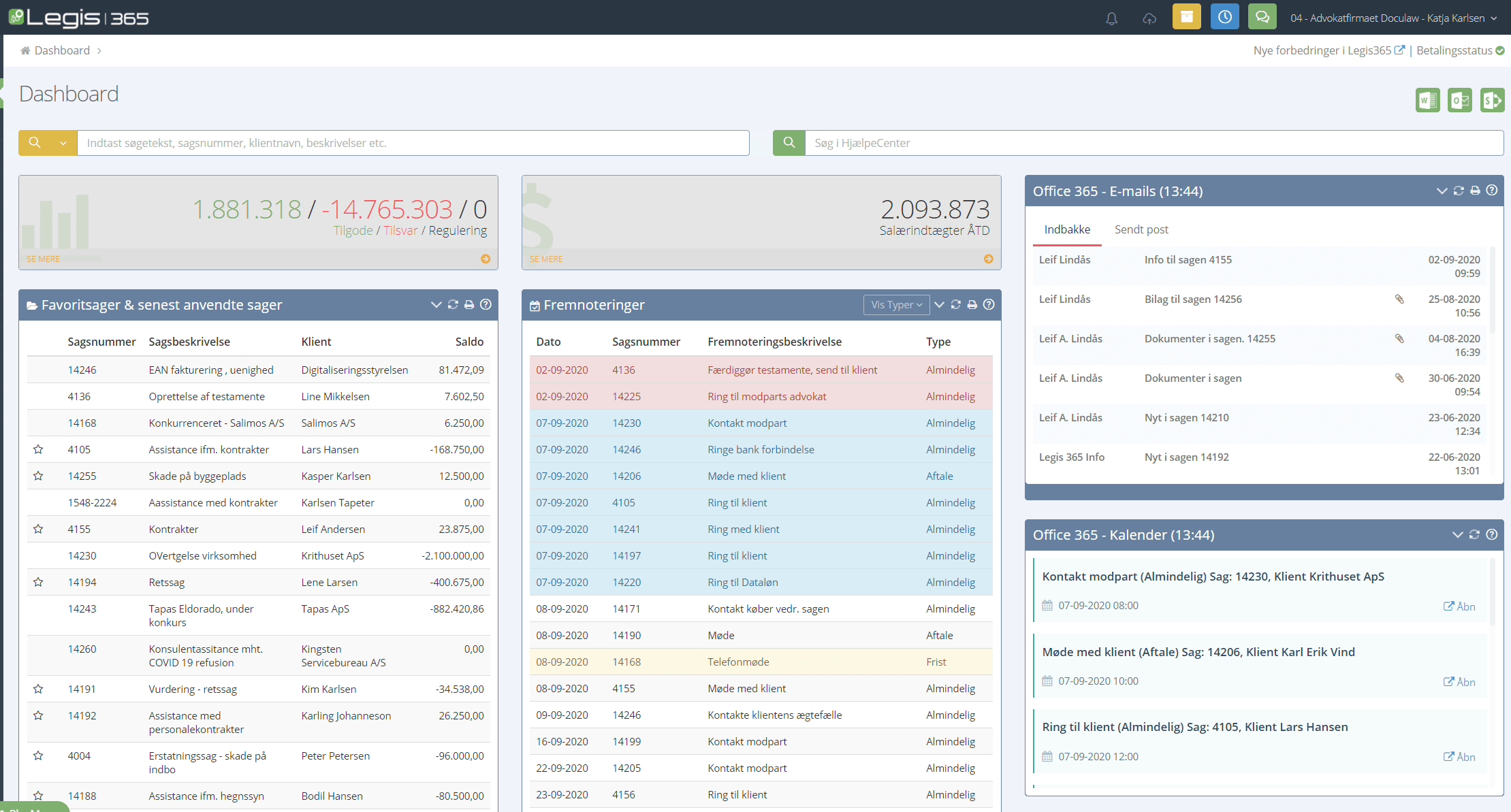The height and width of the screenshot is (812, 1511).
Task: Click the green chat bubbles icon
Action: point(1262,17)
